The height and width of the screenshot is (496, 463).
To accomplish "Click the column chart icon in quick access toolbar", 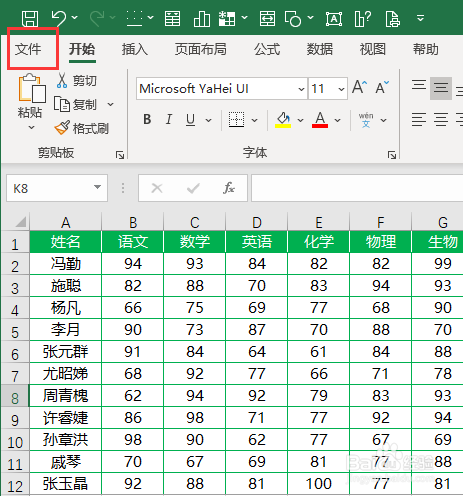I will point(202,18).
